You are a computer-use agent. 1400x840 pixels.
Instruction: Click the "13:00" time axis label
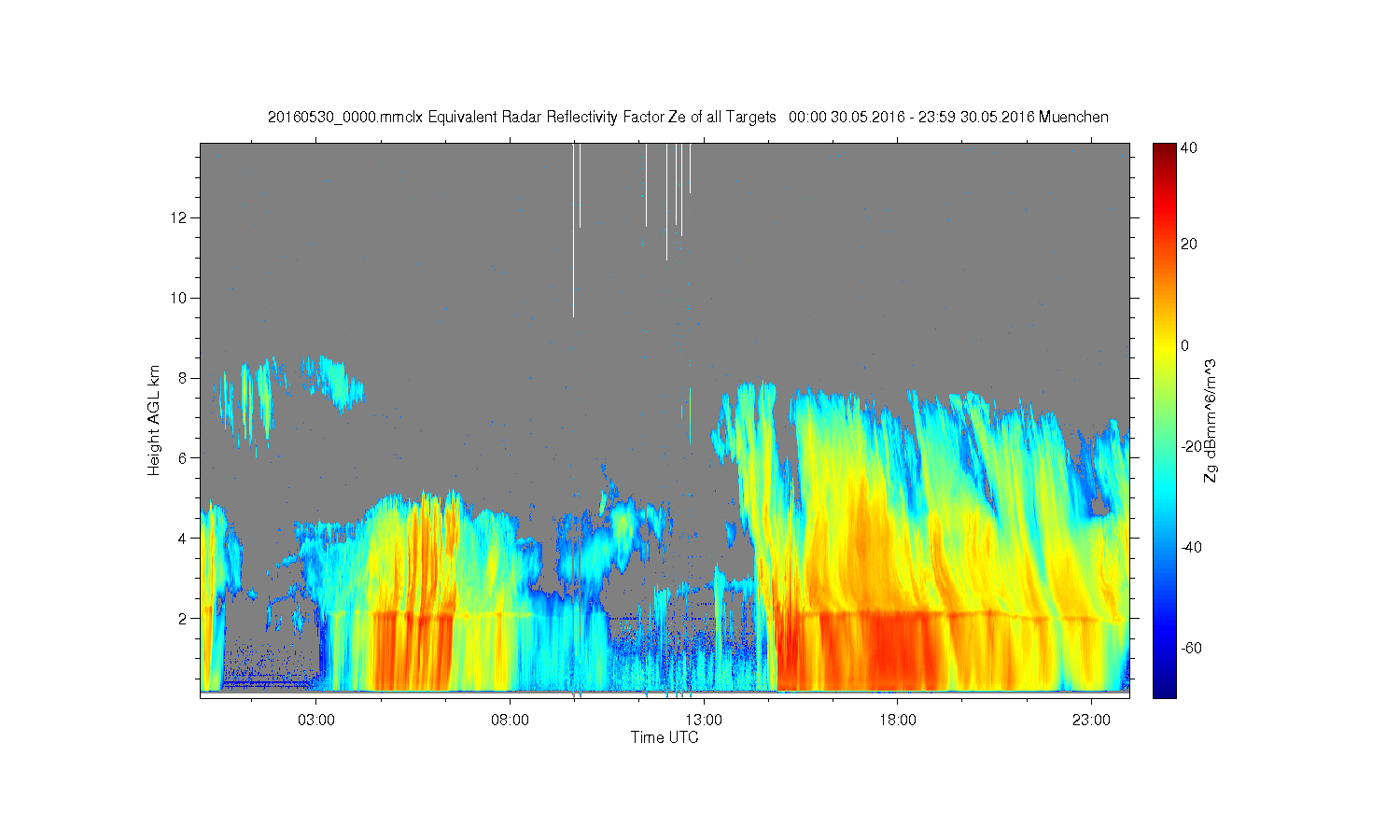pyautogui.click(x=704, y=721)
